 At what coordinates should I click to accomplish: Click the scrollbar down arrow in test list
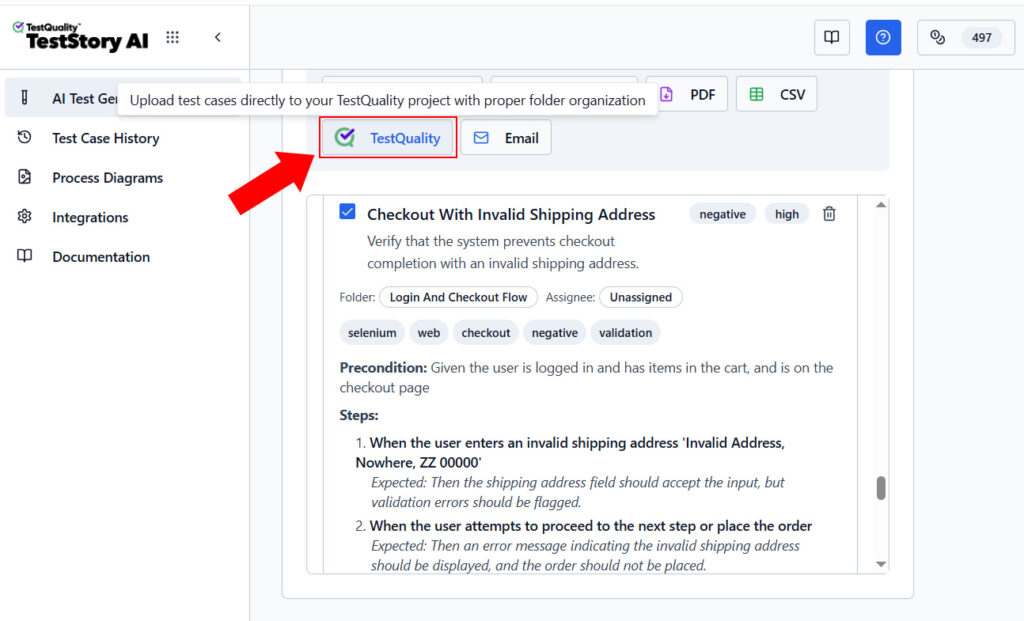881,565
